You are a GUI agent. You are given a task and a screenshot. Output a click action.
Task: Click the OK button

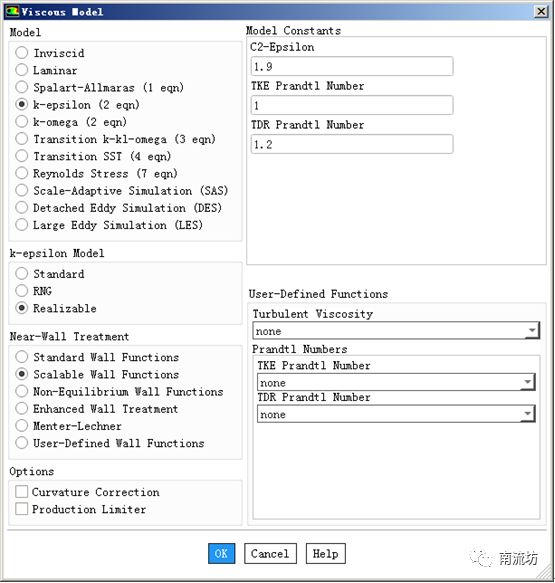coord(222,553)
